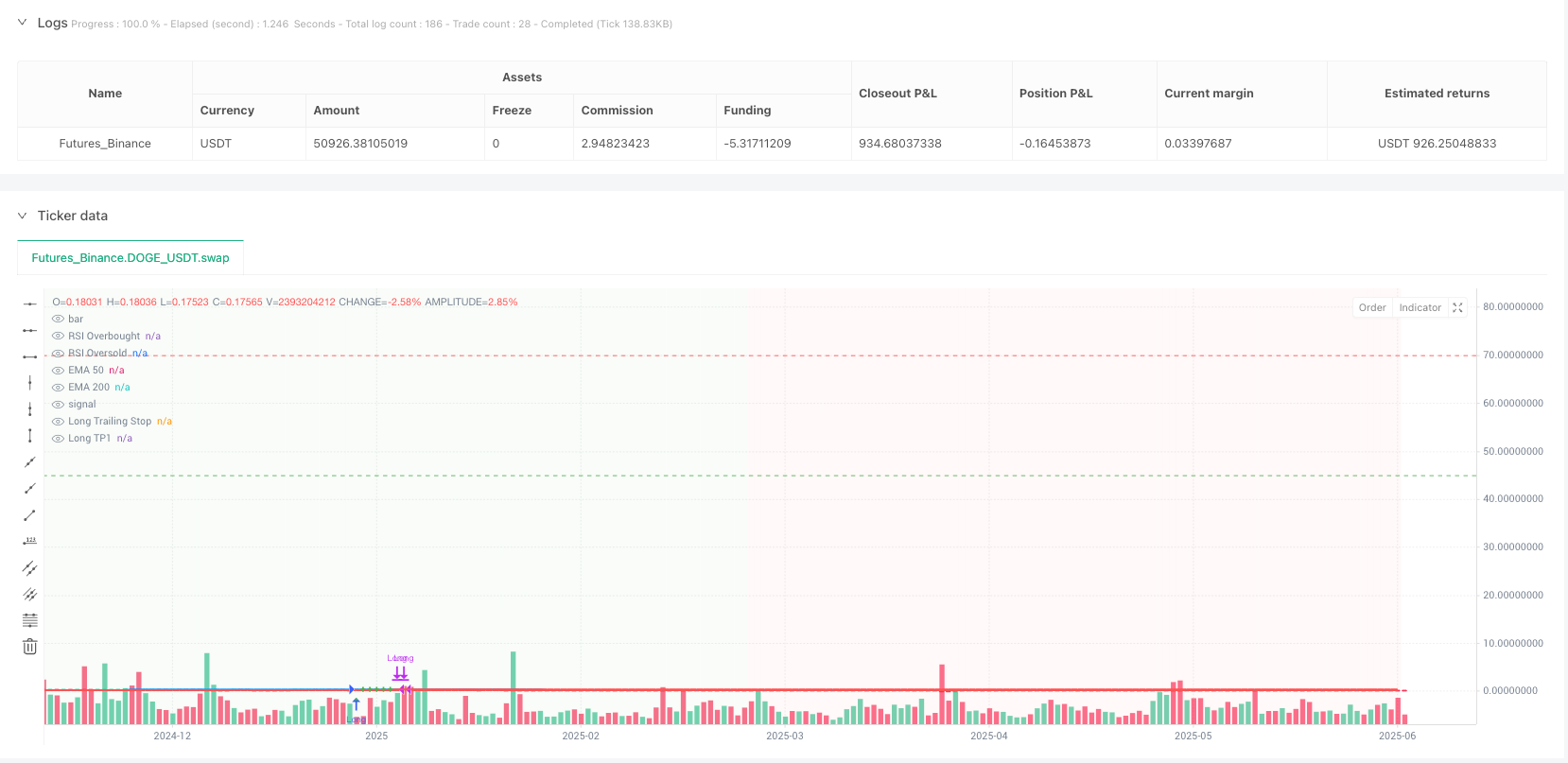
Task: Select the Fibonacci retracement lines tool
Action: (x=30, y=620)
